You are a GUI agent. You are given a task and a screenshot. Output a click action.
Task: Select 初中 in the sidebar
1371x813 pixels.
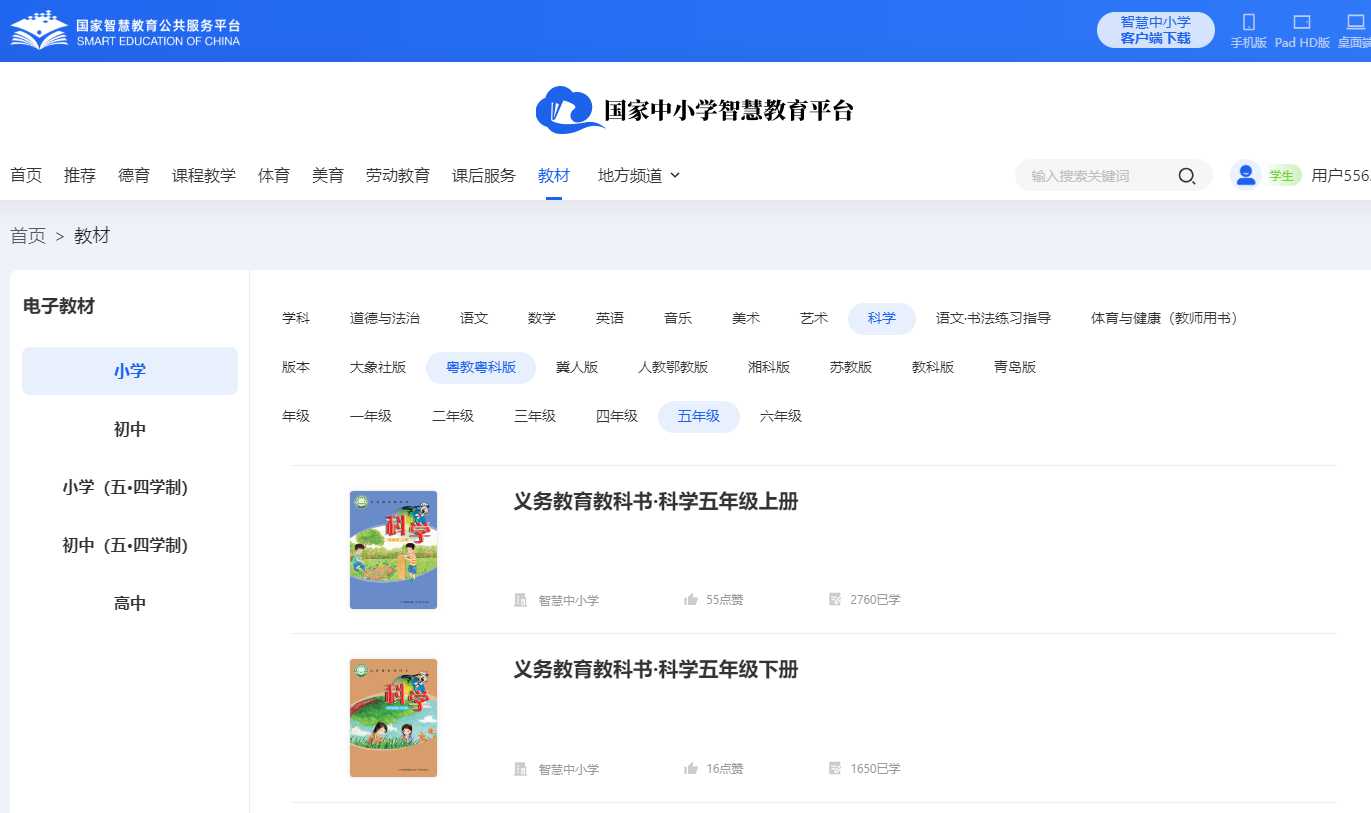tap(130, 429)
